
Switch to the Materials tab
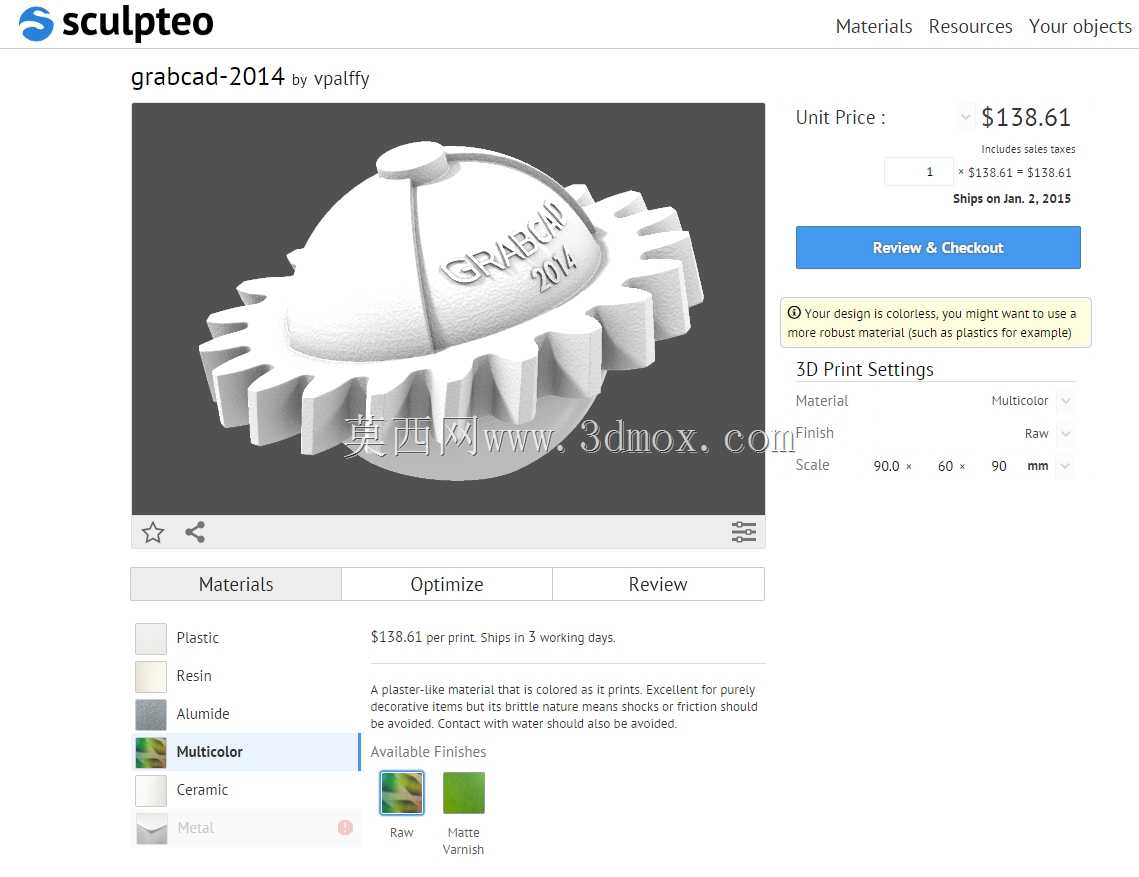tap(236, 584)
